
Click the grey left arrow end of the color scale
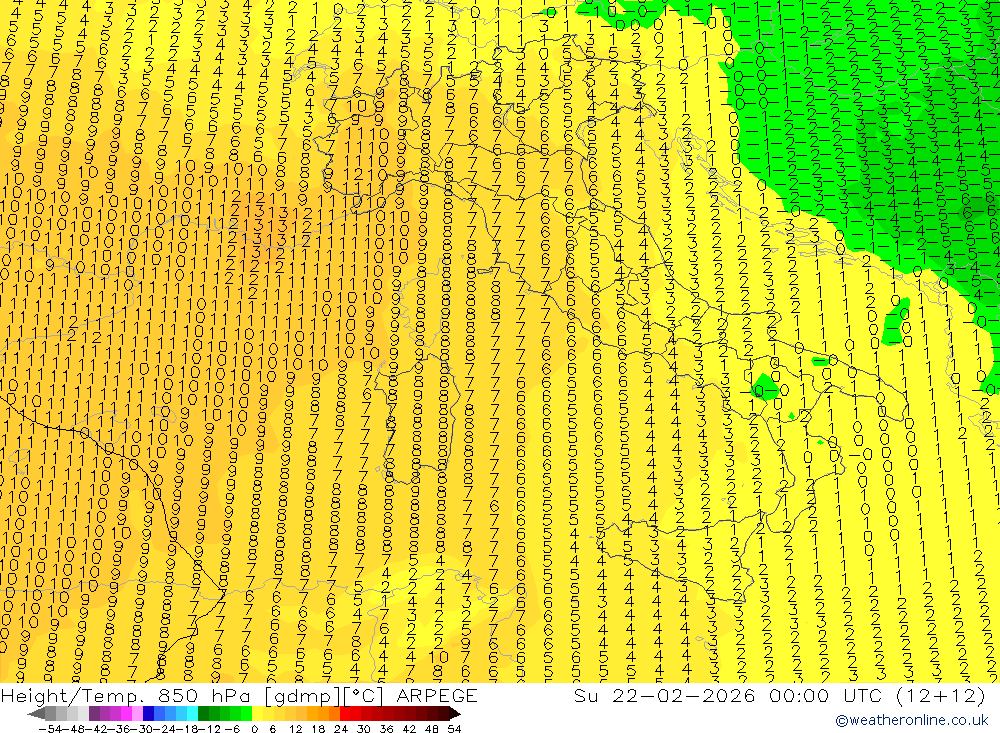(36, 714)
